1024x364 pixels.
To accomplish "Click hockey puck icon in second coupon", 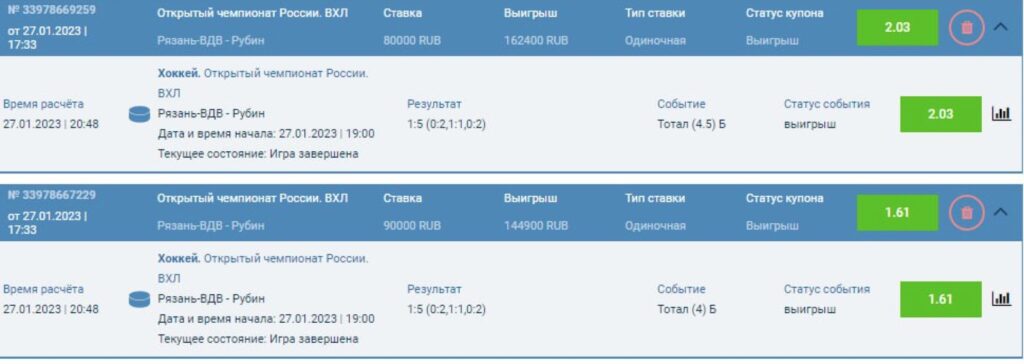I will [140, 299].
